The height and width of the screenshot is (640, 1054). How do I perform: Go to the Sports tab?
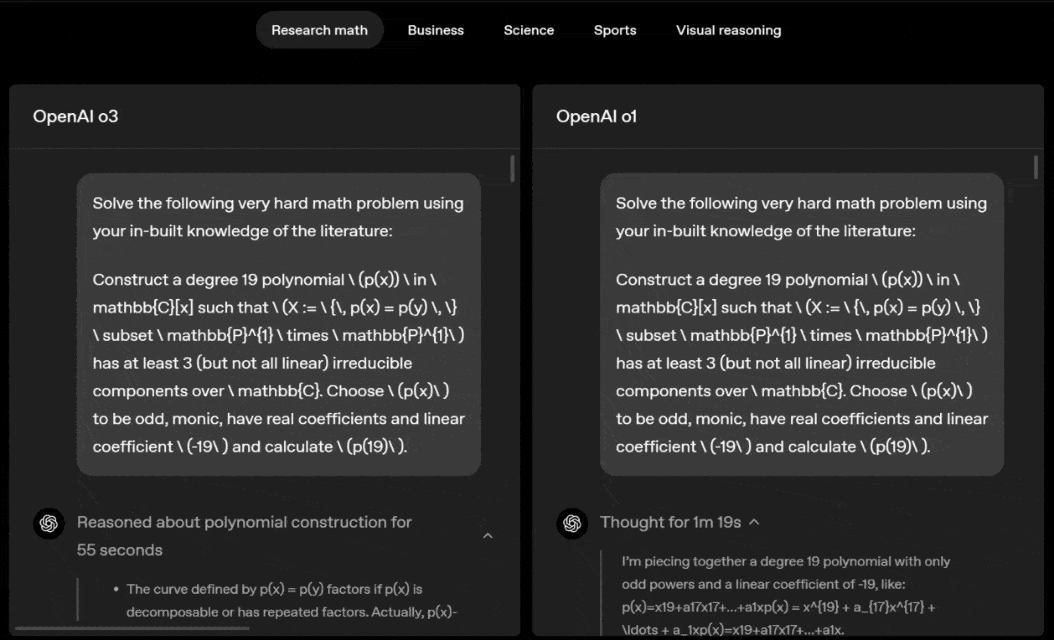614,30
